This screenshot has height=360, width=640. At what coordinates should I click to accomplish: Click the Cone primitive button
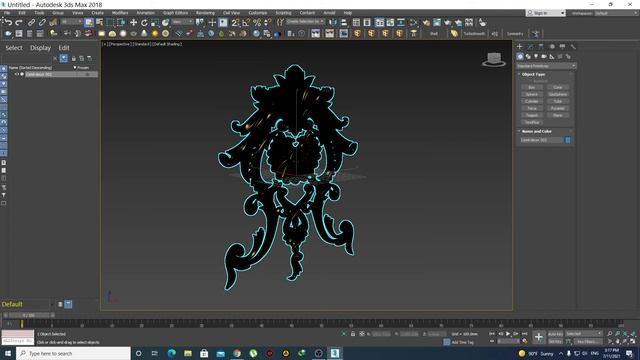pos(558,87)
